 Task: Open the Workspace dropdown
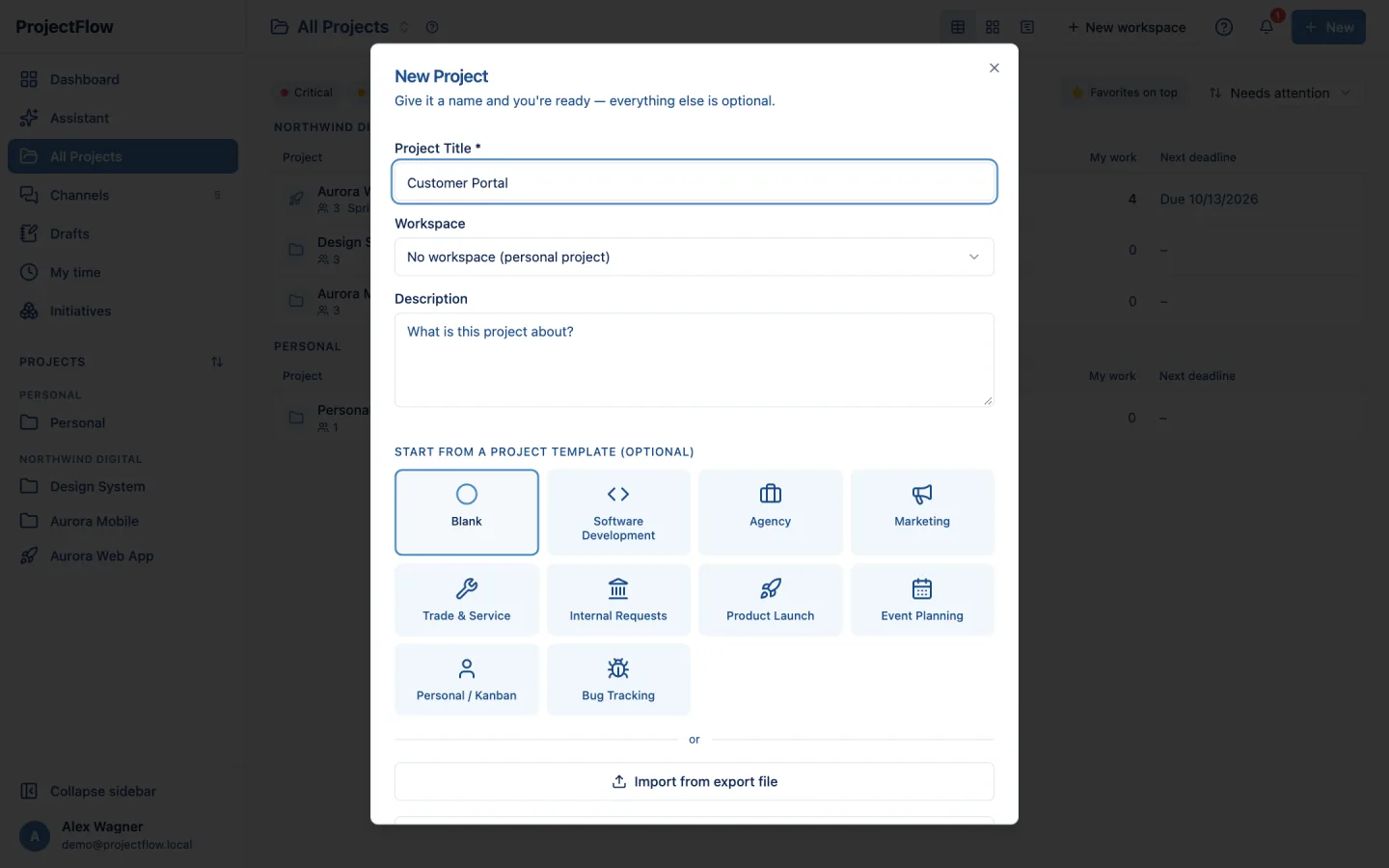pyautogui.click(x=694, y=257)
